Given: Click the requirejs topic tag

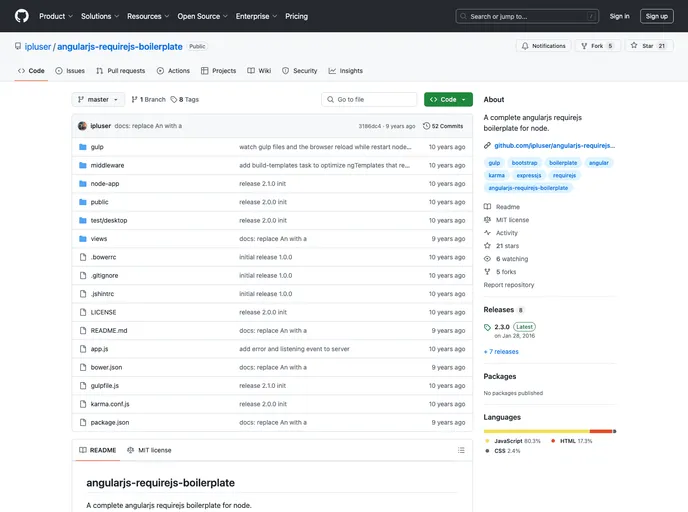Looking at the screenshot, I should 564,175.
